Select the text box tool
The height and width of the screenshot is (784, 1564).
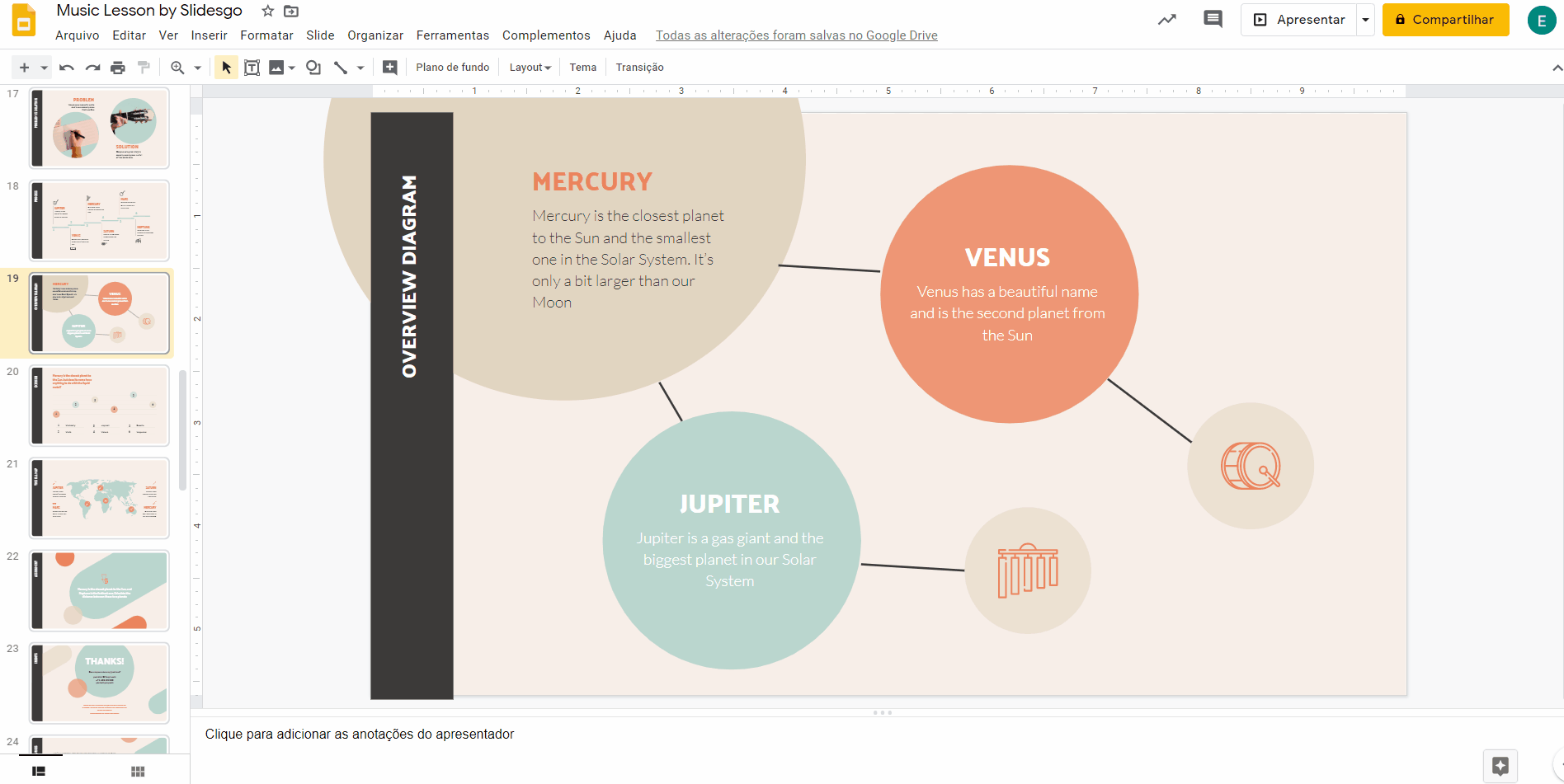[x=252, y=68]
